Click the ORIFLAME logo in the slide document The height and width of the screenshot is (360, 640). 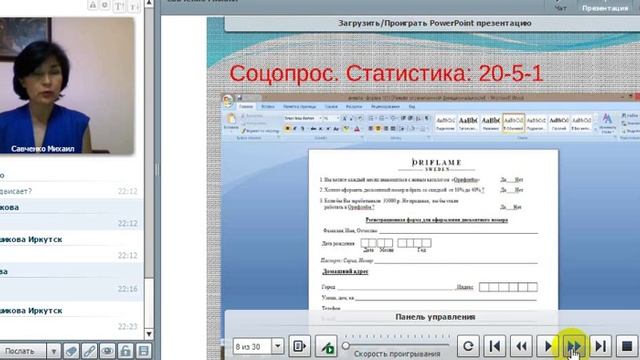pyautogui.click(x=437, y=164)
